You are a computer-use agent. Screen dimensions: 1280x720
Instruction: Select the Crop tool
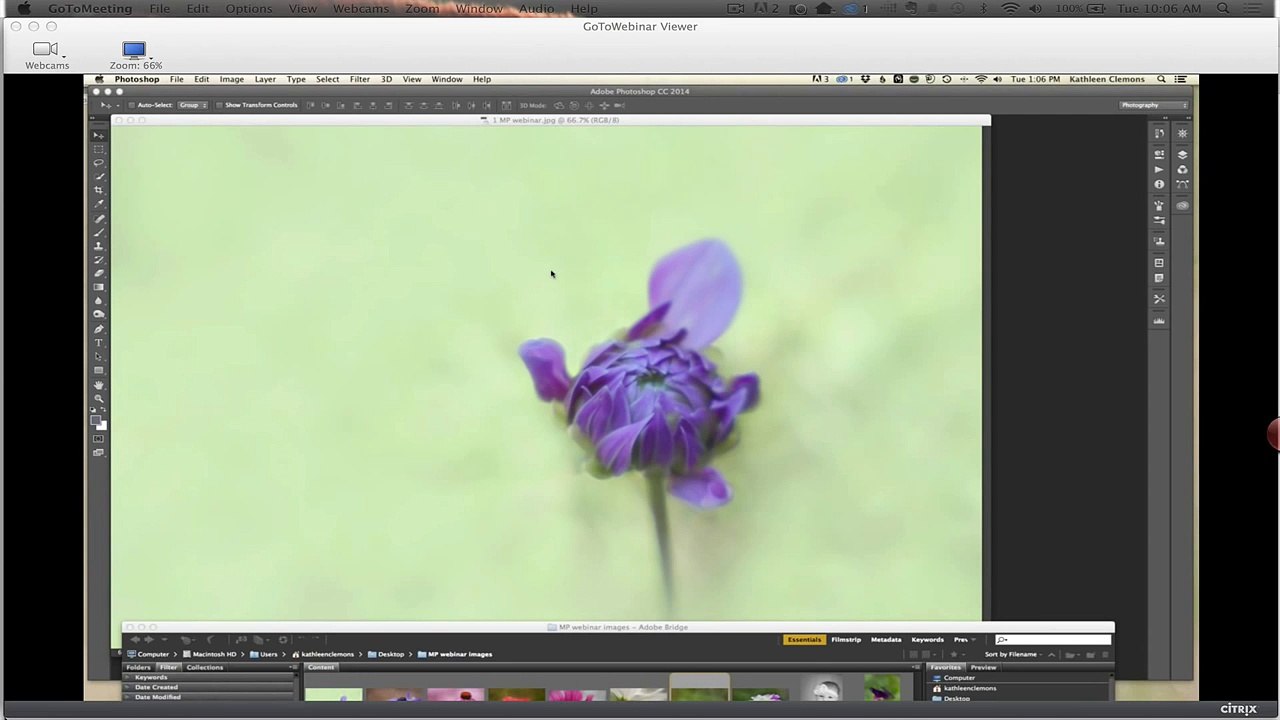[x=99, y=189]
